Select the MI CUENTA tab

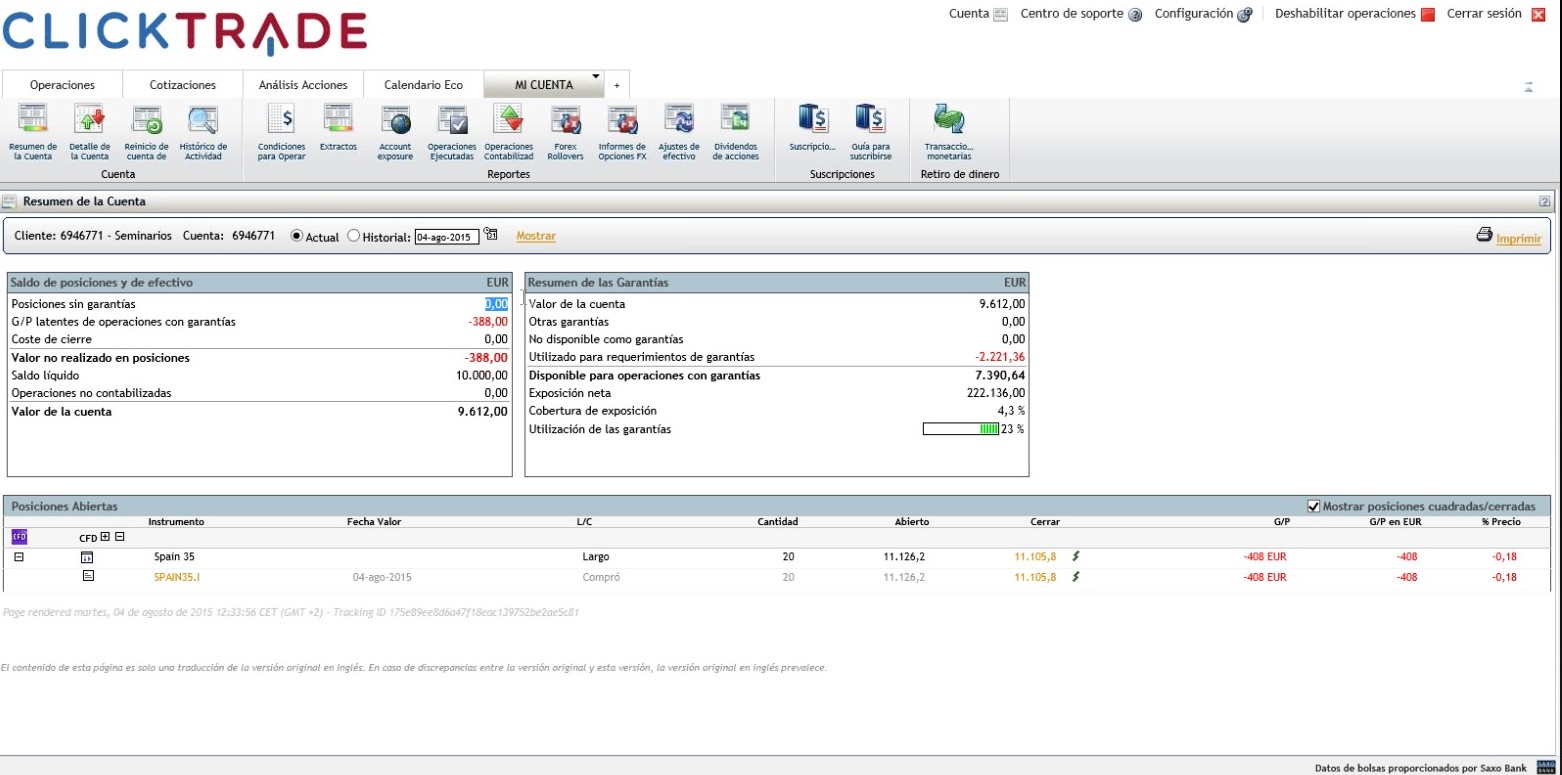(543, 85)
